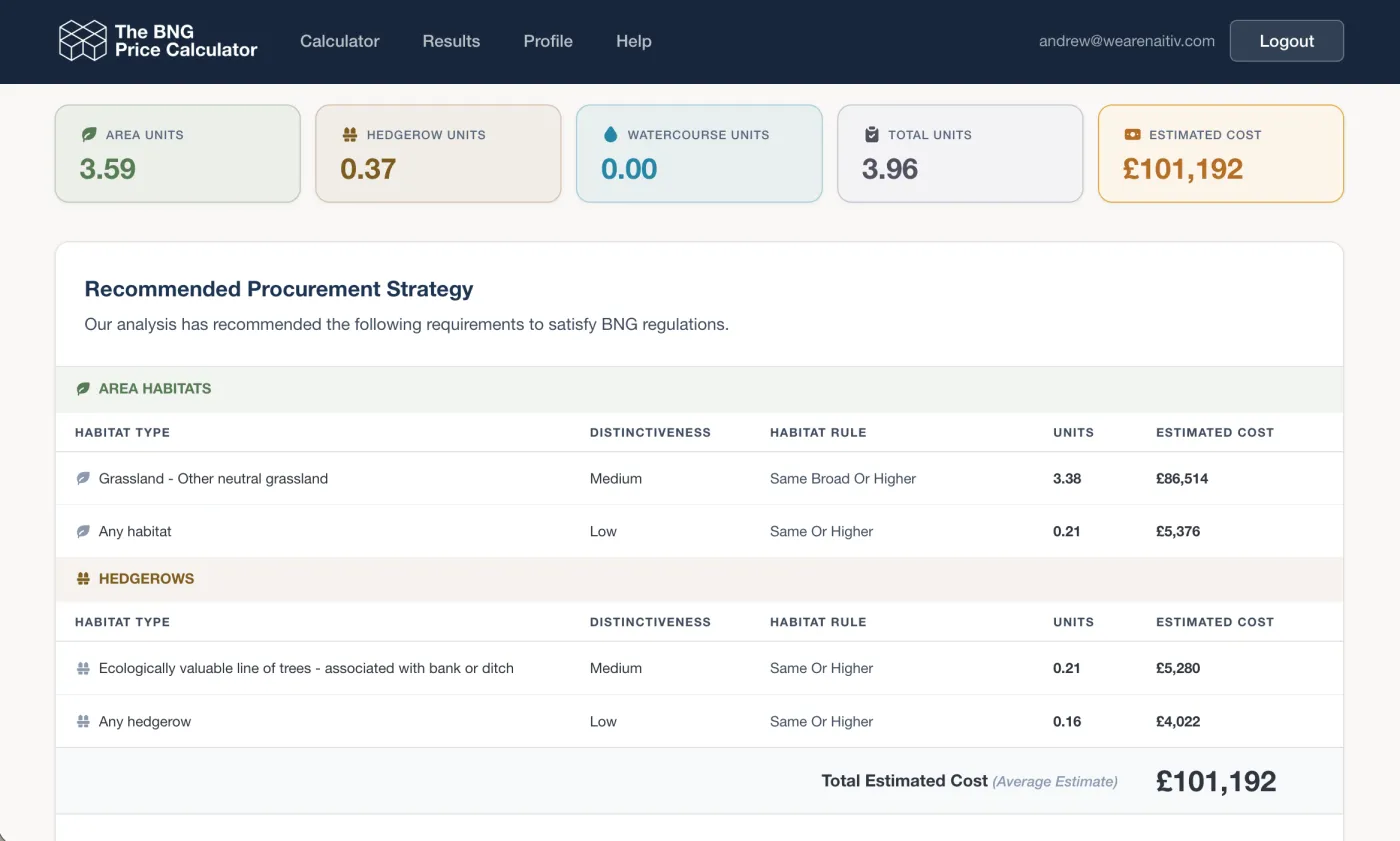Click the Total Units value 3.96
Image resolution: width=1400 pixels, height=841 pixels.
[890, 169]
